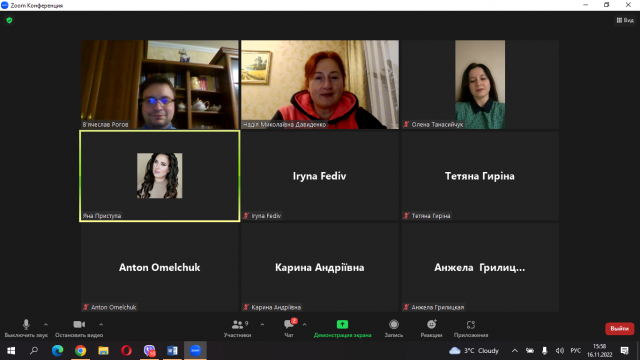Start recording with the Запись button
The image size is (640, 360).
(394, 328)
